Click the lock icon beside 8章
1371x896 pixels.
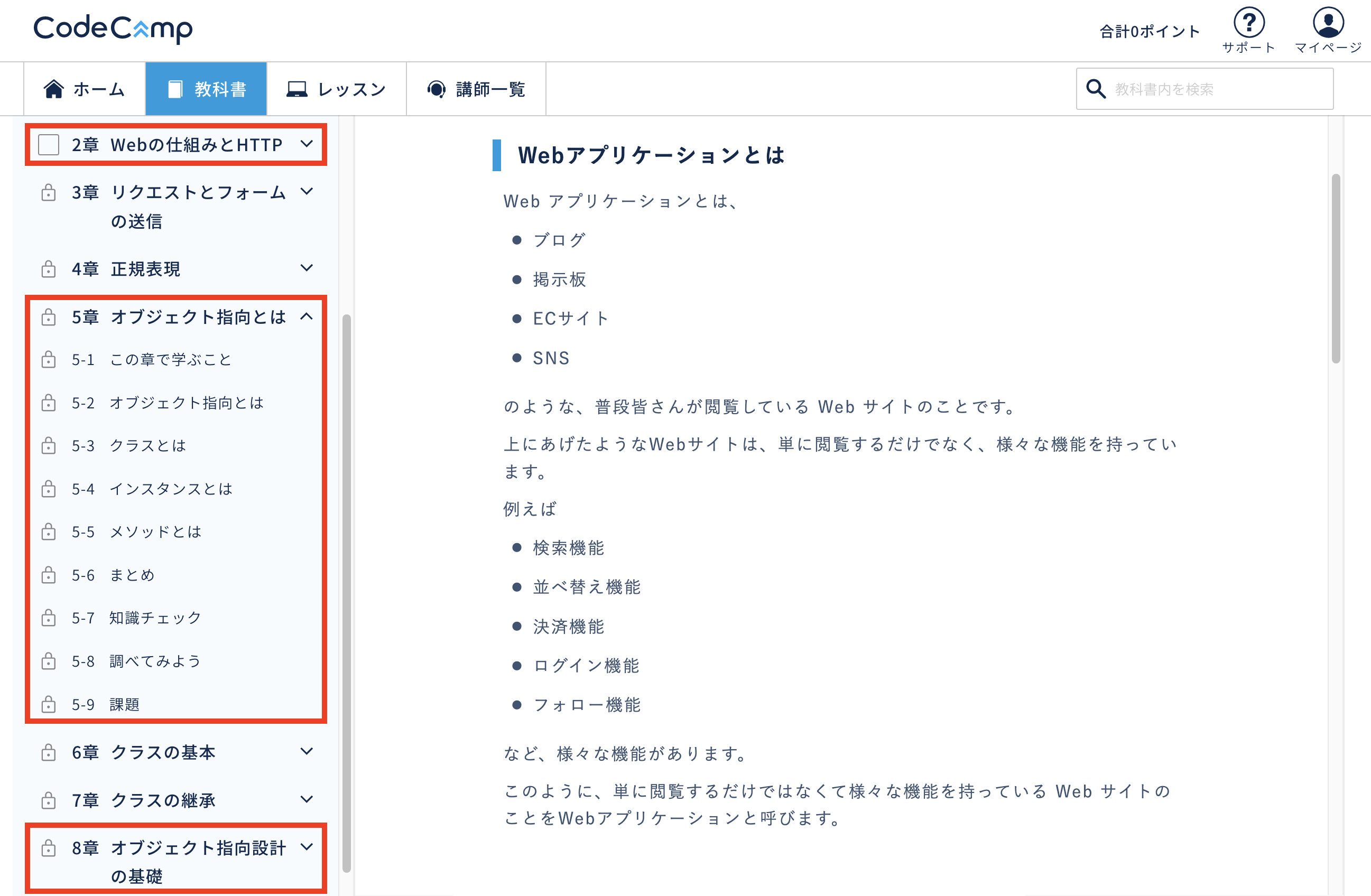tap(49, 847)
